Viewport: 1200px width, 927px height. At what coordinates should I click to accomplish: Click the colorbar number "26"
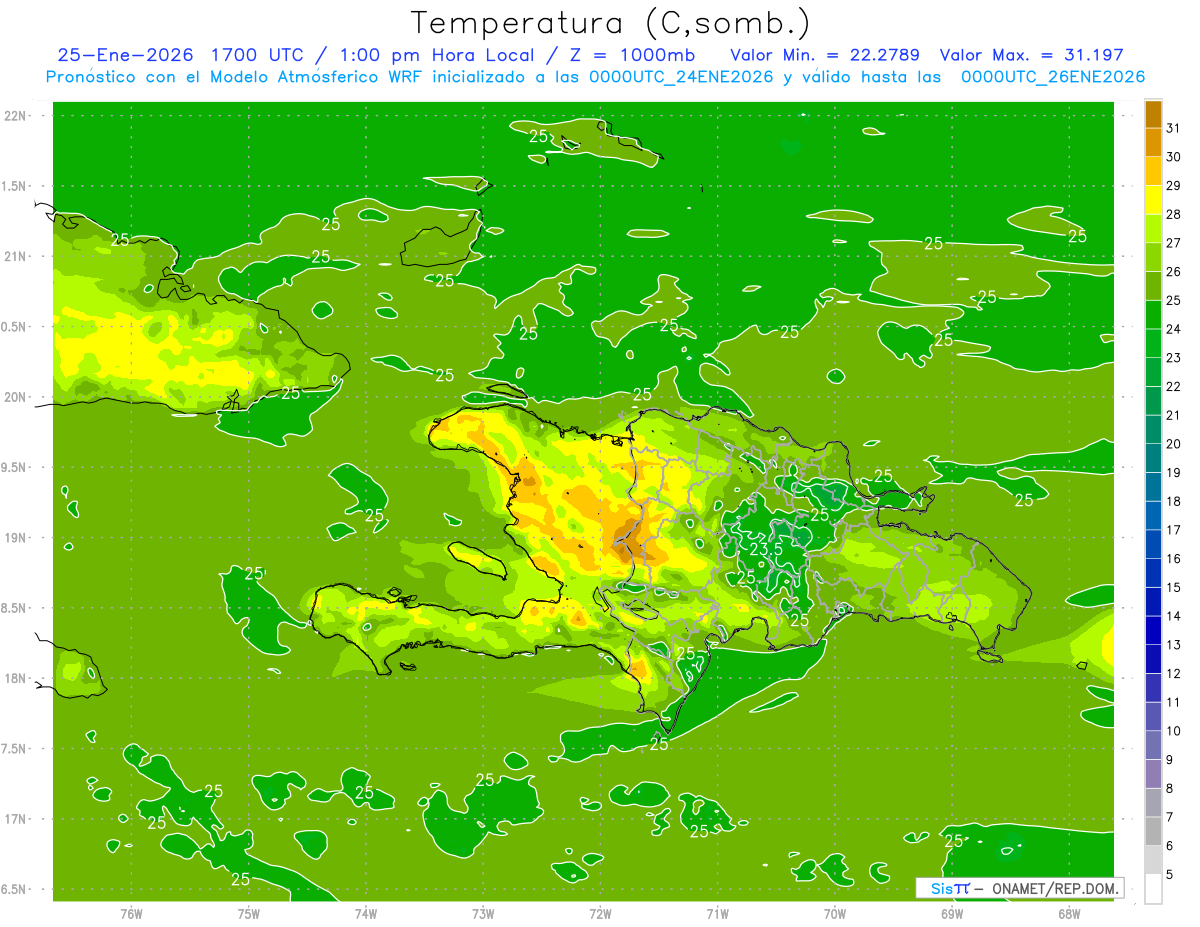pos(1173,272)
